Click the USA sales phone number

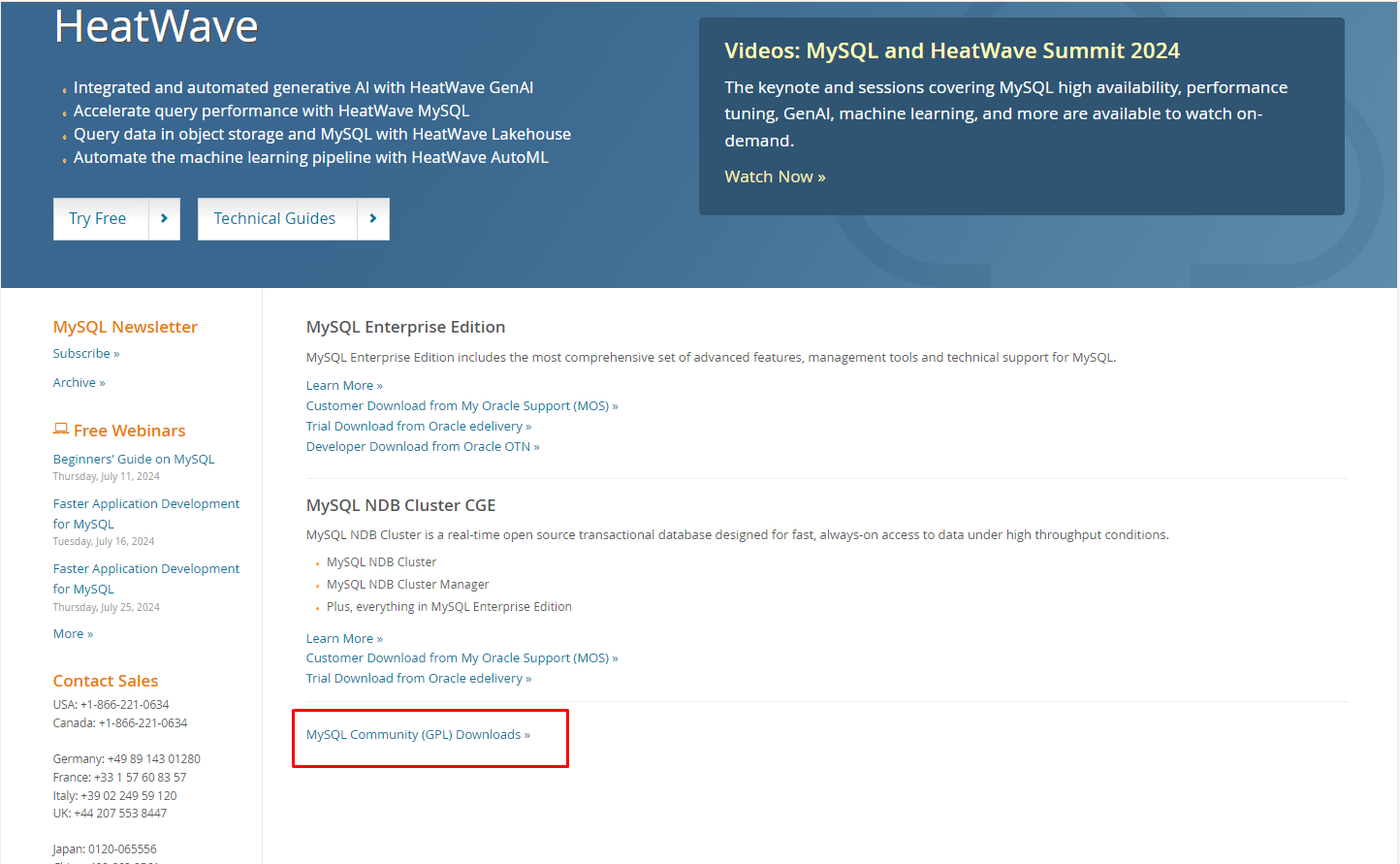point(124,705)
